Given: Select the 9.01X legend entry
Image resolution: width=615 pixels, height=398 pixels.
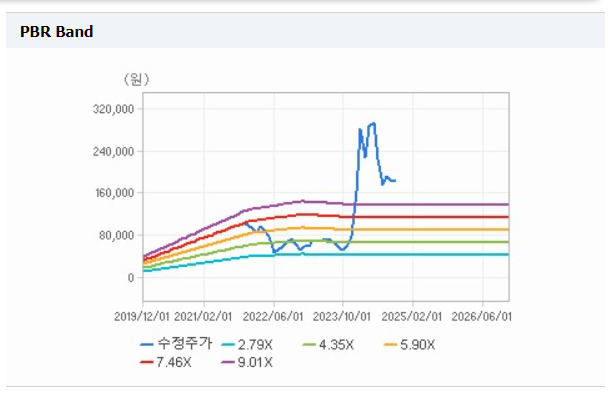Looking at the screenshot, I should pyautogui.click(x=247, y=362).
